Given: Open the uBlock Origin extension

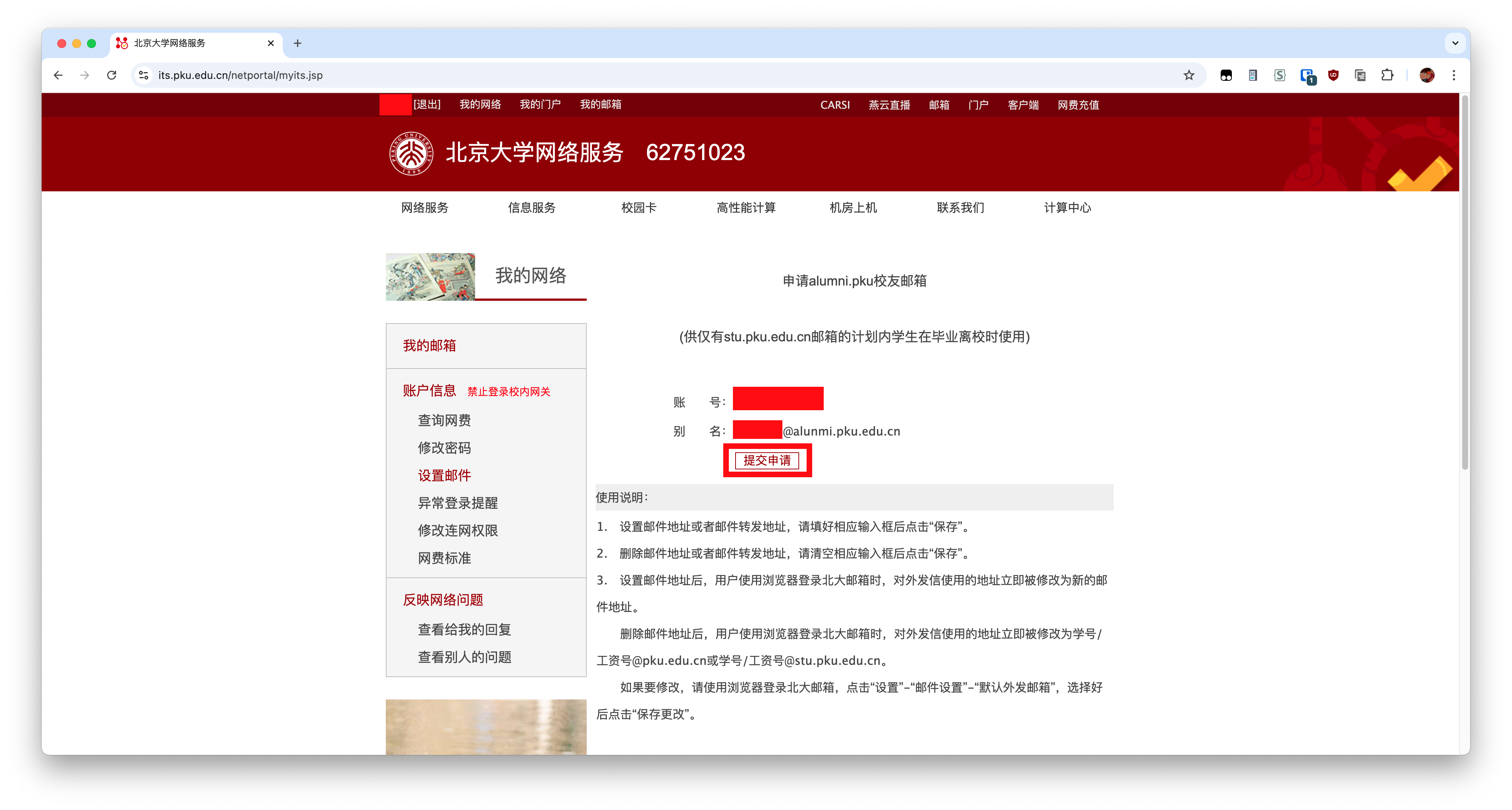Looking at the screenshot, I should coord(1333,75).
